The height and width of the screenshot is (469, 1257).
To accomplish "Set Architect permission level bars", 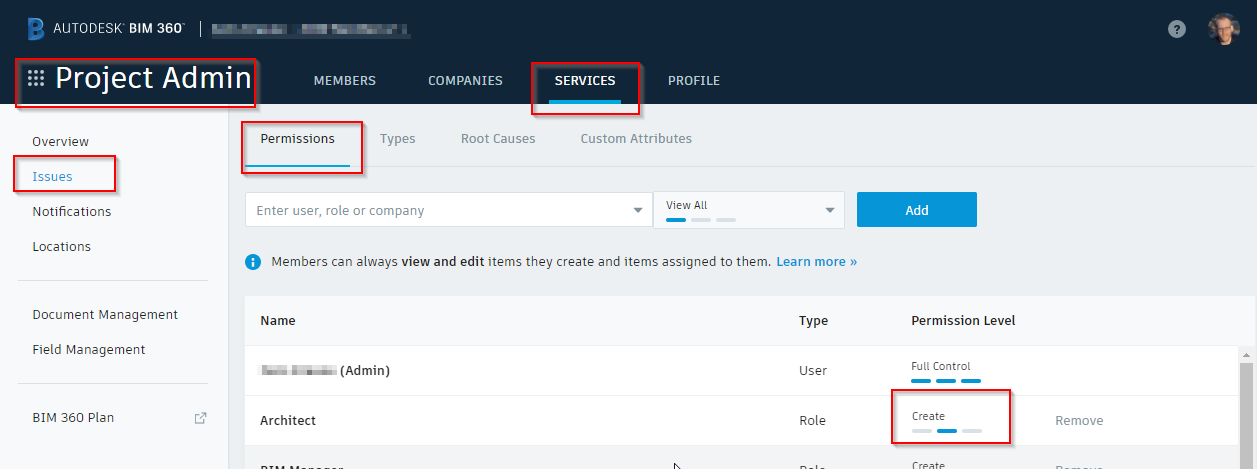I will pyautogui.click(x=946, y=431).
